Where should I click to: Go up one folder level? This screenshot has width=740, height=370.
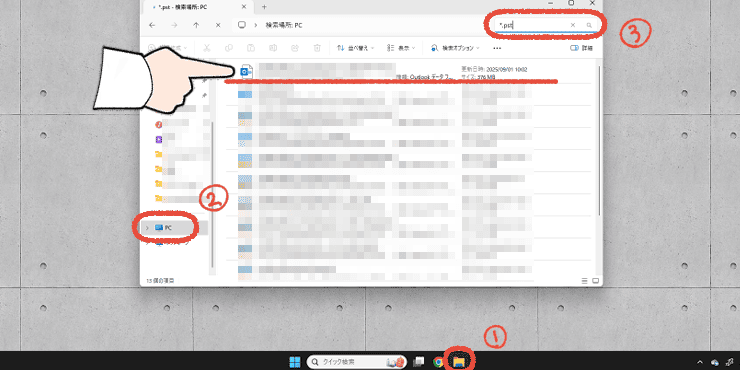(x=196, y=25)
